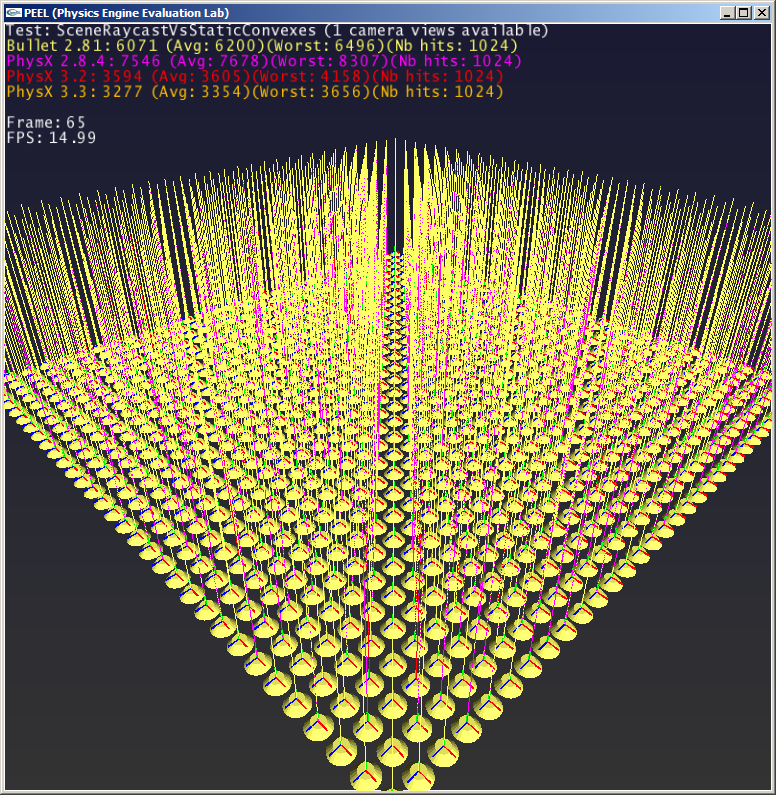Select the 'Test: SceneRaycastVsStaticConvexes' line
The height and width of the screenshot is (795, 776).
(277, 30)
